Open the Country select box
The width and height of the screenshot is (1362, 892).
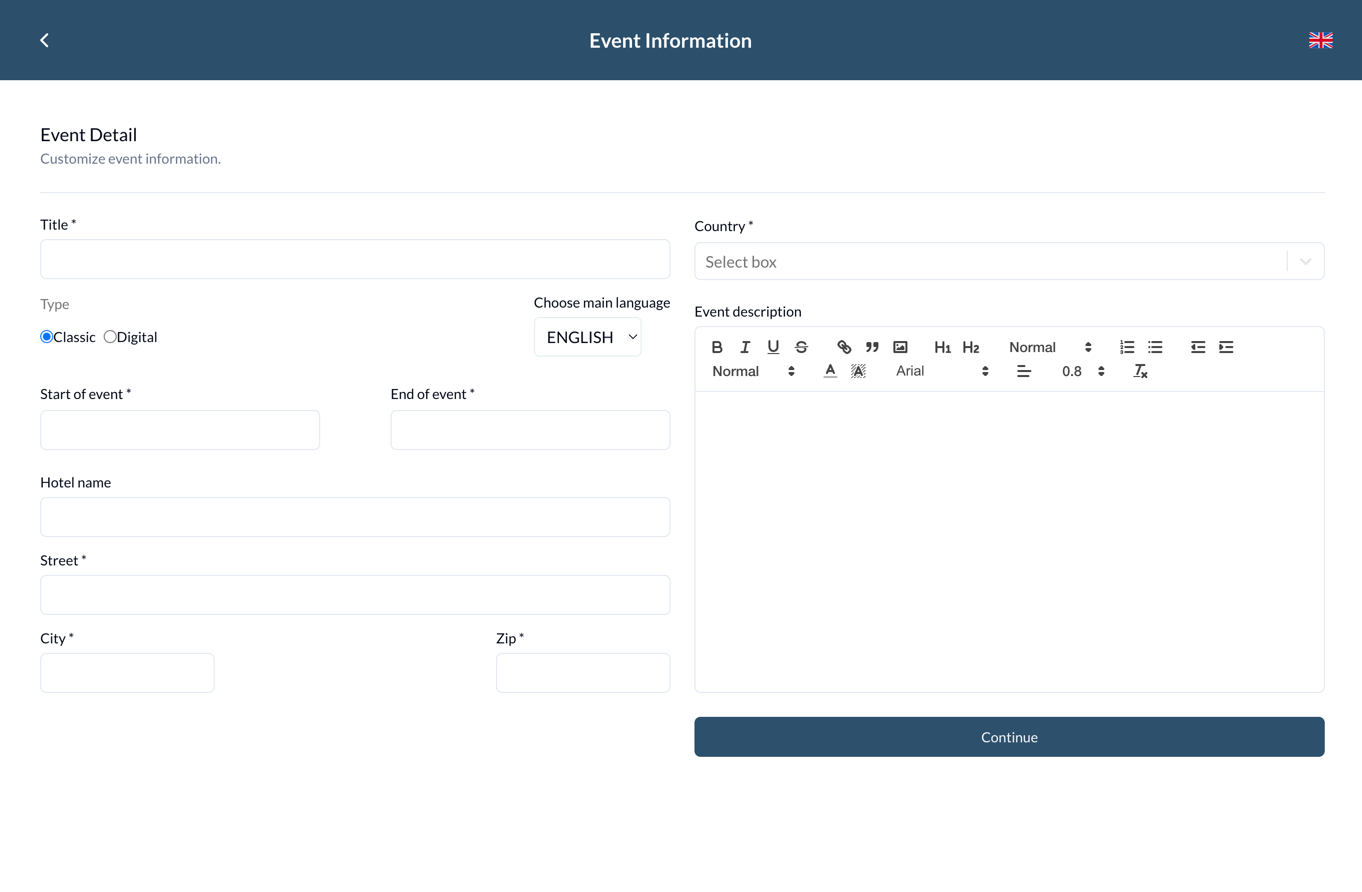(x=1008, y=262)
